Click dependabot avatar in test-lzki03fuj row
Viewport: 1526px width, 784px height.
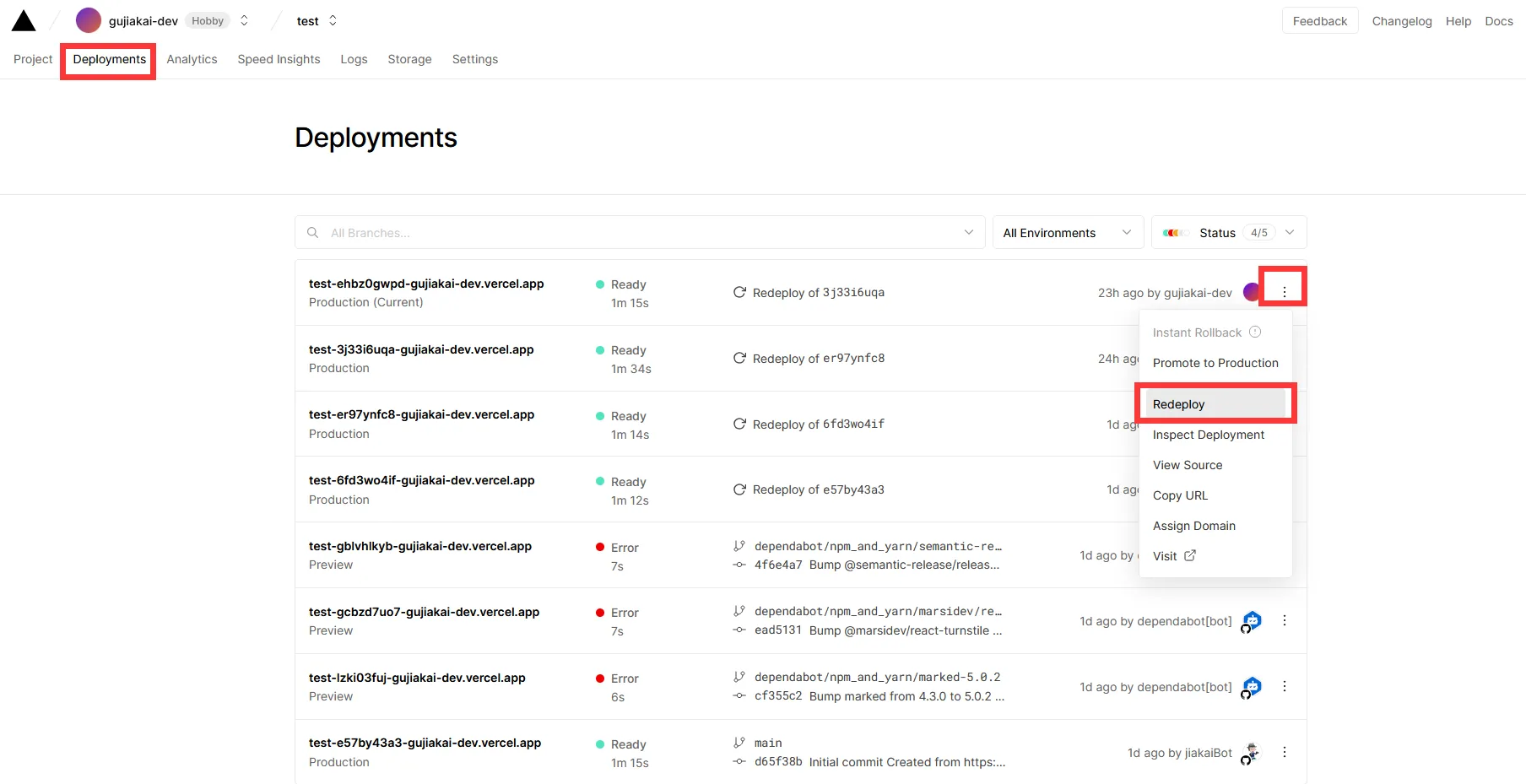pos(1251,688)
